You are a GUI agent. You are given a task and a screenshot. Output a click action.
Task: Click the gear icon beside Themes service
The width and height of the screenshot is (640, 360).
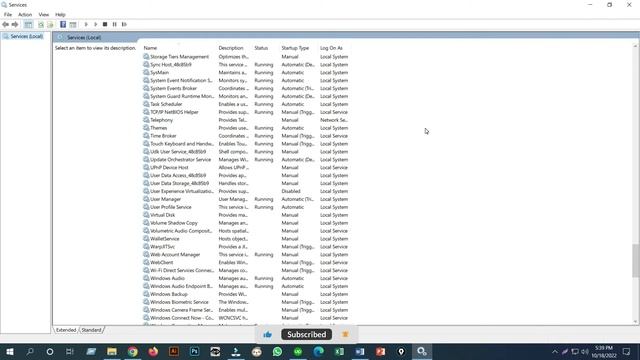(x=146, y=128)
